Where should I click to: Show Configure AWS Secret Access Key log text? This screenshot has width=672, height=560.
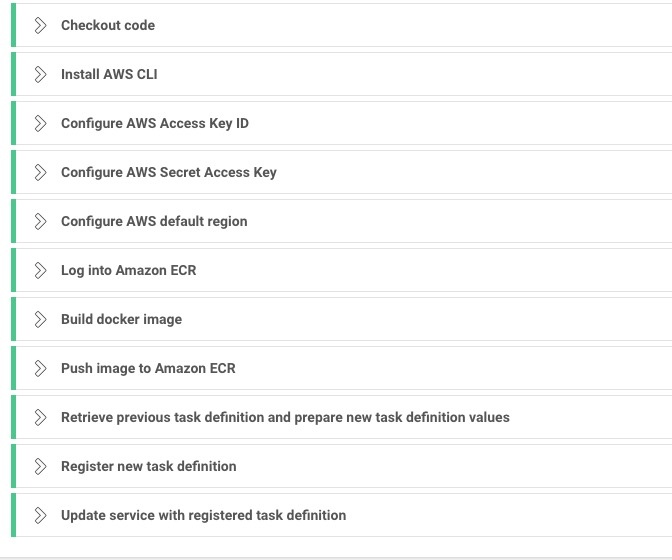[169, 172]
